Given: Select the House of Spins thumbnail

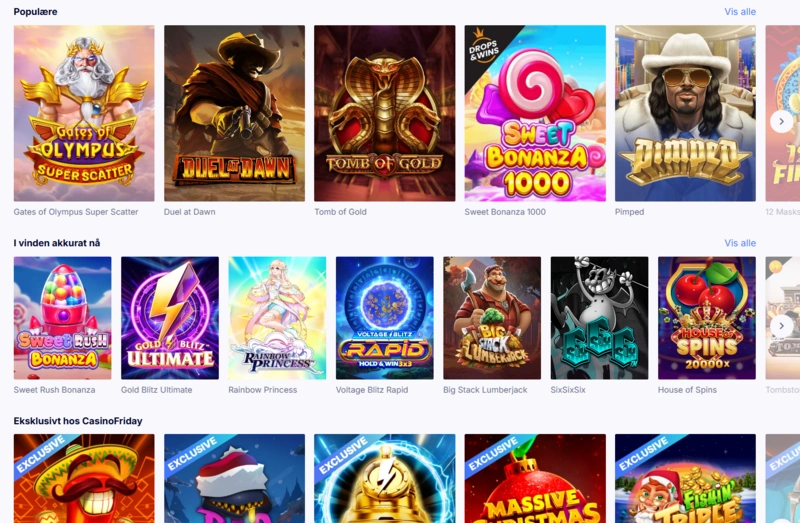Looking at the screenshot, I should click(707, 318).
